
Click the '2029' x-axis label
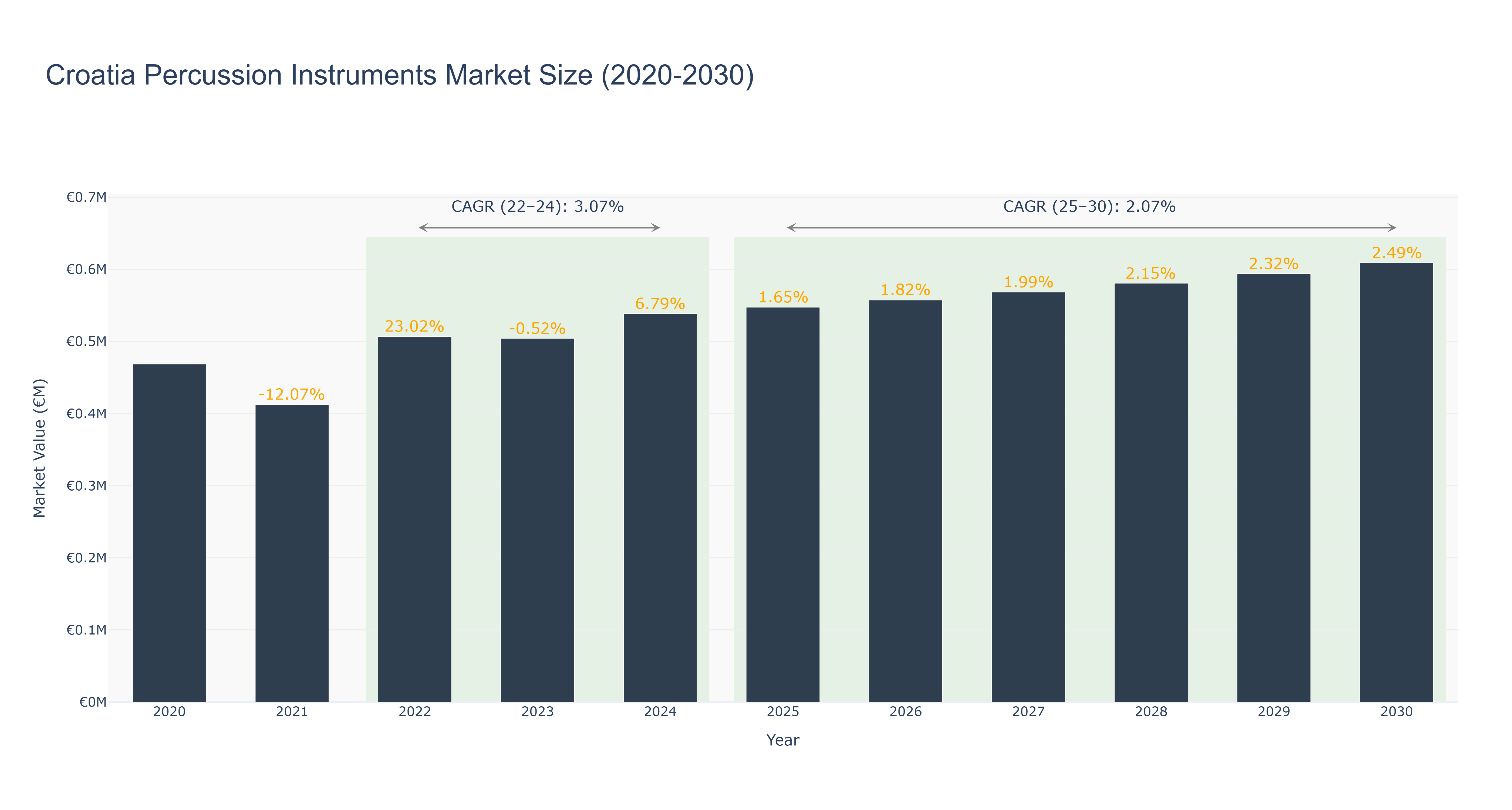pyautogui.click(x=1273, y=712)
